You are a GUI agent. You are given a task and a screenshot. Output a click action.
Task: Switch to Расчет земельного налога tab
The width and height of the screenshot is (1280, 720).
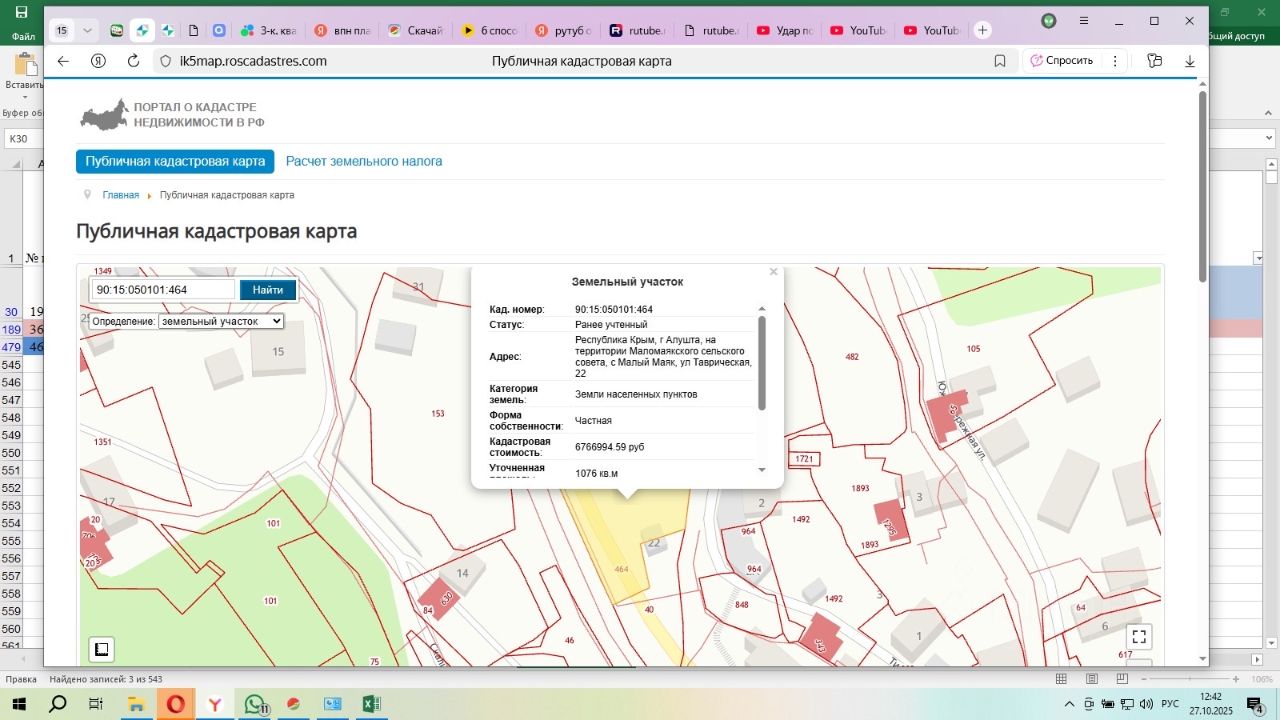pyautogui.click(x=363, y=161)
